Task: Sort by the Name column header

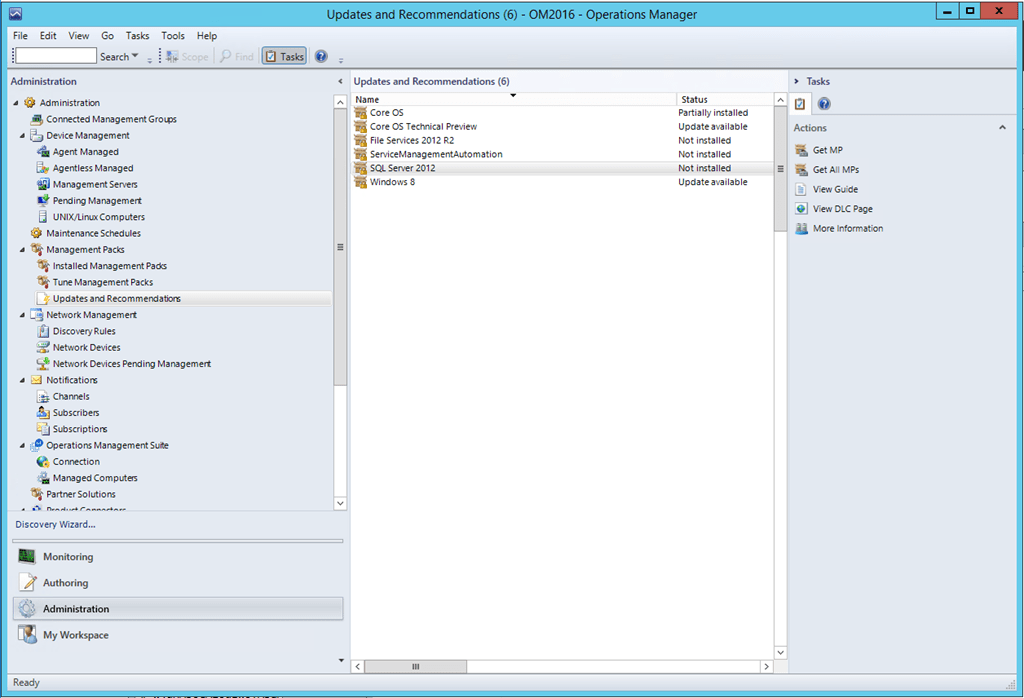Action: point(513,99)
